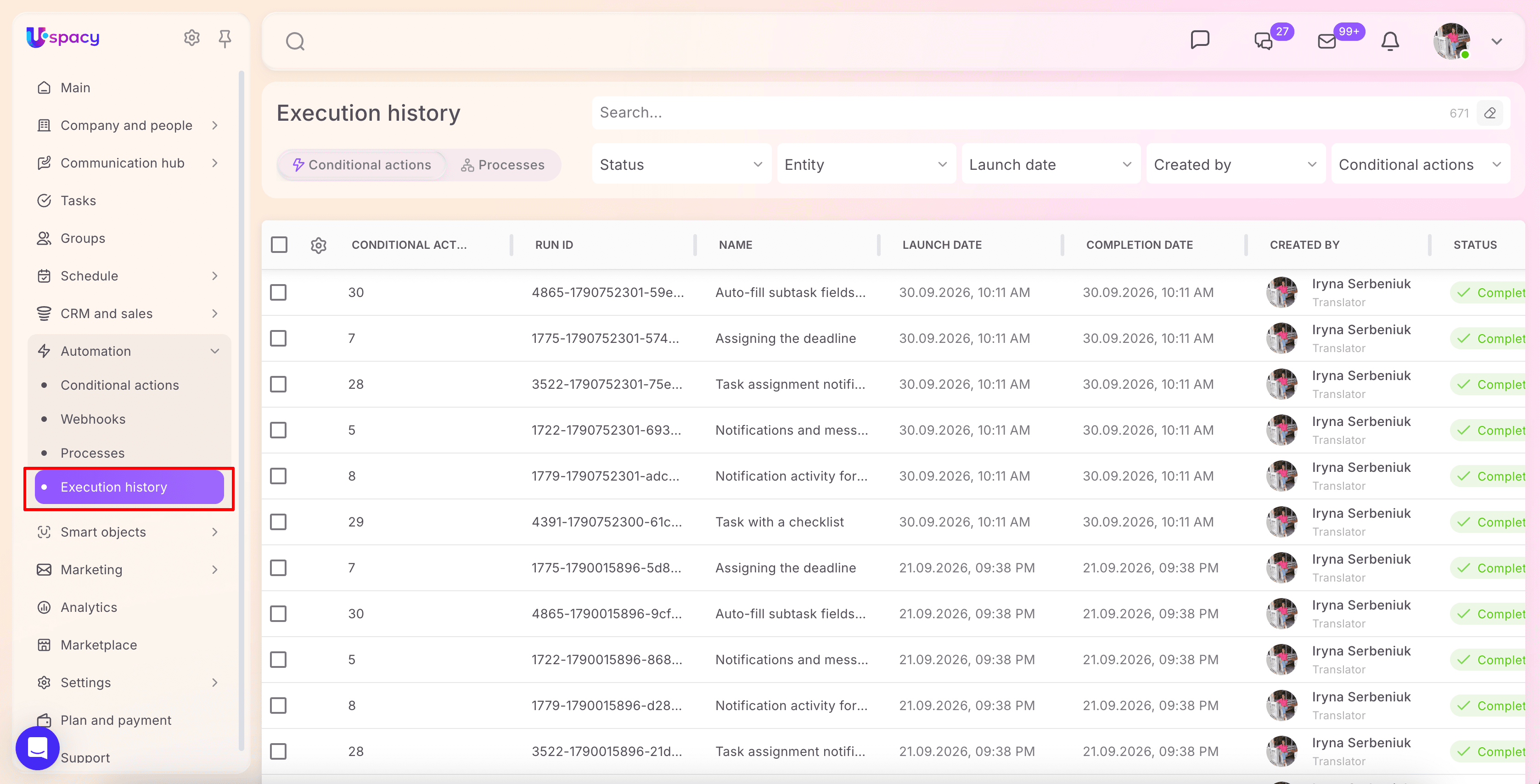
Task: Open the Launch date filter dropdown
Action: 1051,164
